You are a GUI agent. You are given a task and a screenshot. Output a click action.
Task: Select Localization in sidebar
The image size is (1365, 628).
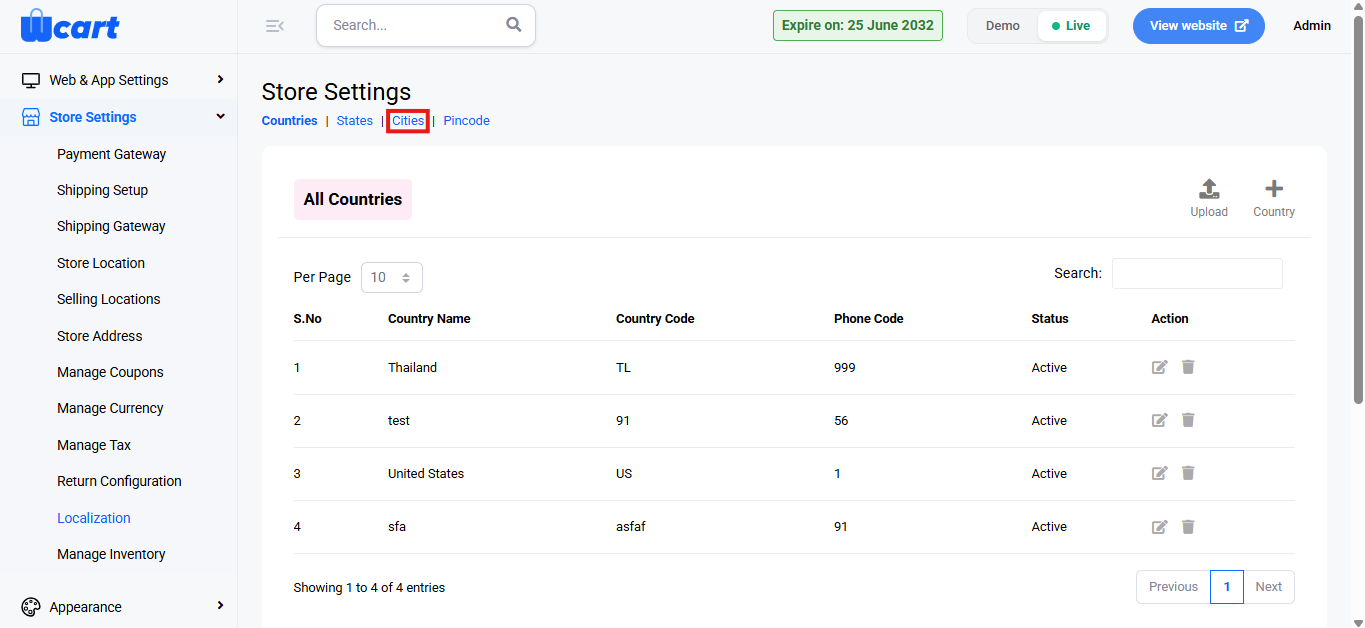(x=94, y=518)
